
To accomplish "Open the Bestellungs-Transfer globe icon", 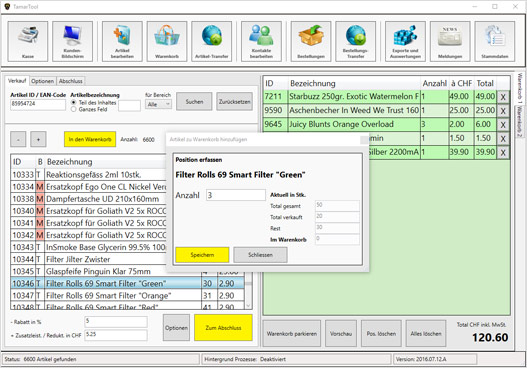I will tap(356, 41).
